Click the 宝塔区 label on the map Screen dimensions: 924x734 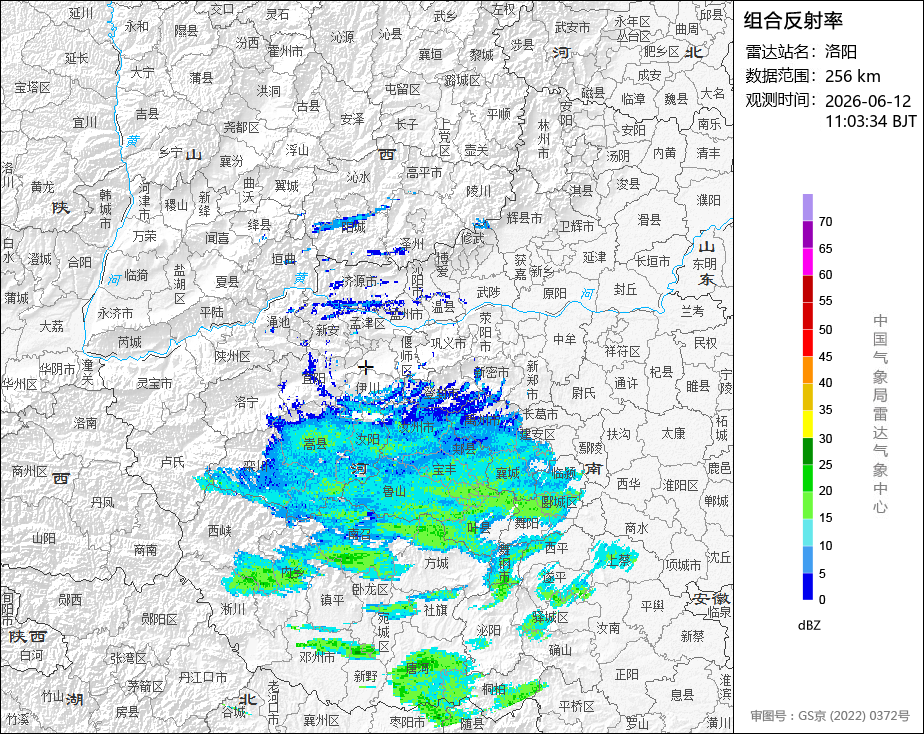click(32, 88)
